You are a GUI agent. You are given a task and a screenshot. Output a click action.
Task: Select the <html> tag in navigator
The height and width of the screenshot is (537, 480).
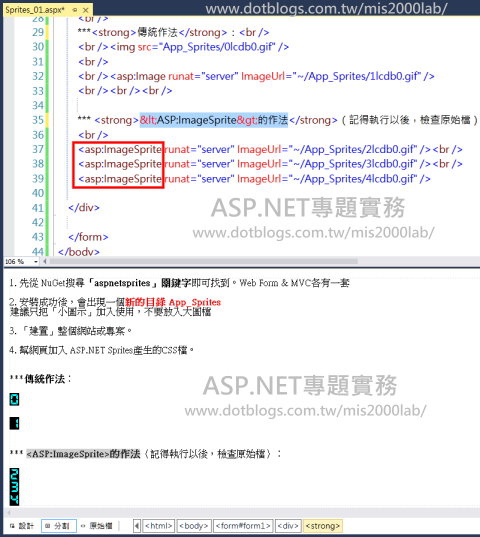coord(159,526)
